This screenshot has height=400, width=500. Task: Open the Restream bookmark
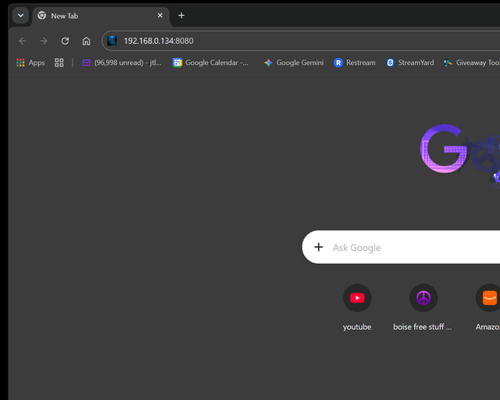355,63
